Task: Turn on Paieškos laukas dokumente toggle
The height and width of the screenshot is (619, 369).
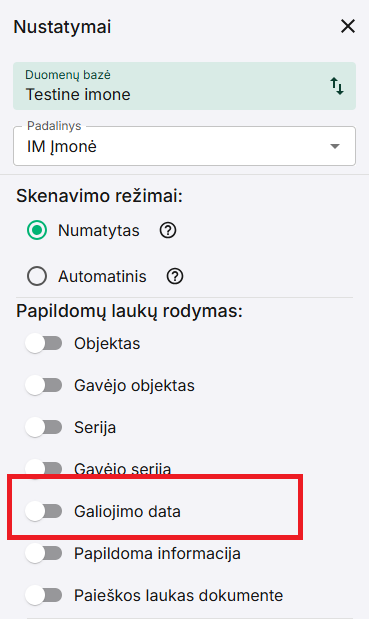Action: (x=44, y=595)
